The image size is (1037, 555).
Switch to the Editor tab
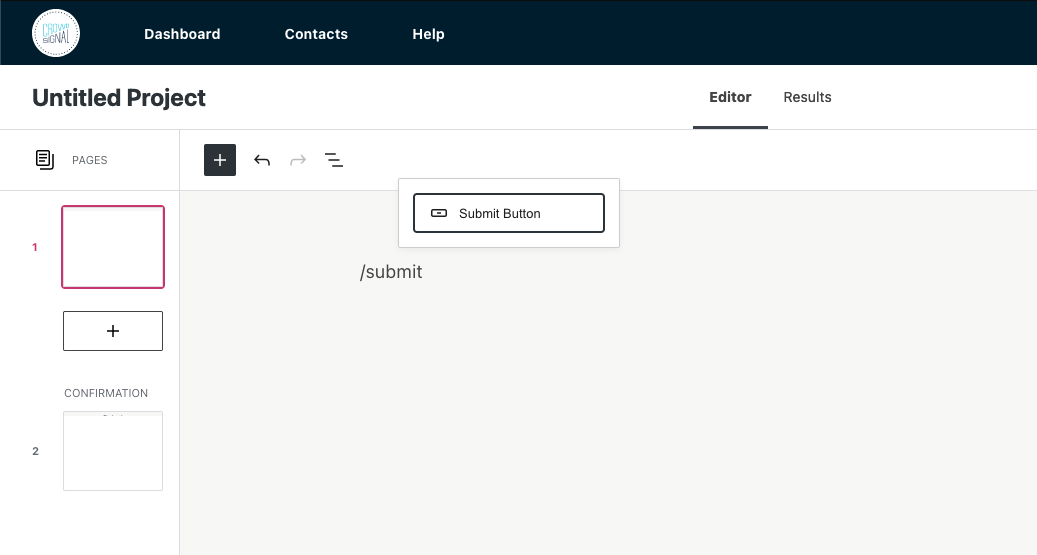click(730, 97)
